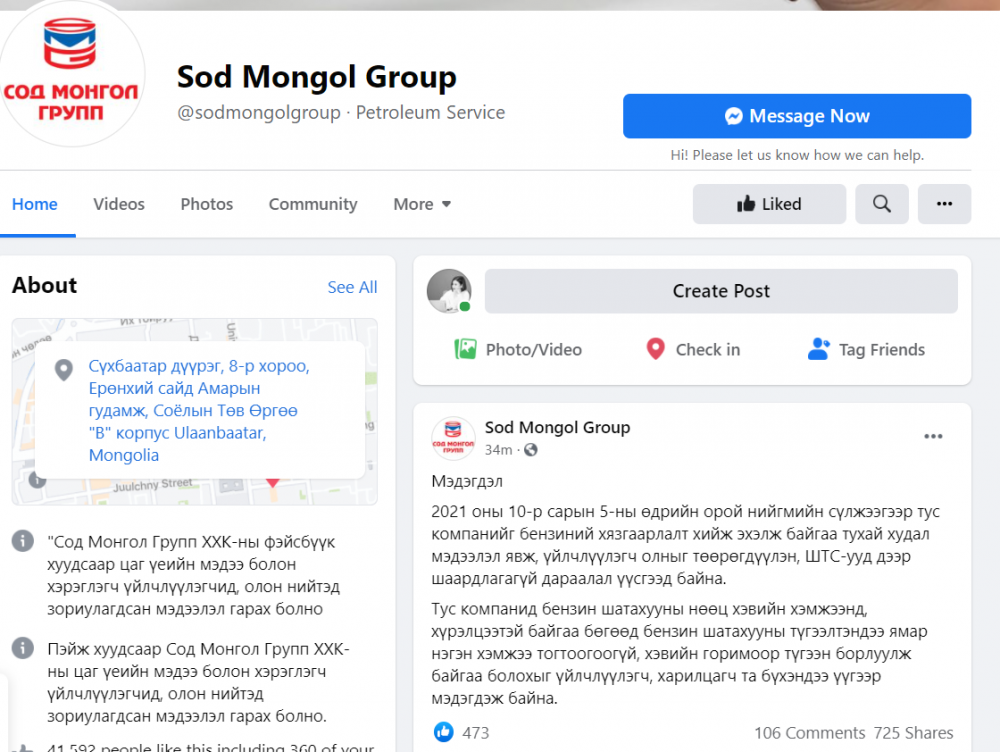Viewport: 1000px width, 752px height.
Task: Click the Liked button
Action: coord(769,204)
